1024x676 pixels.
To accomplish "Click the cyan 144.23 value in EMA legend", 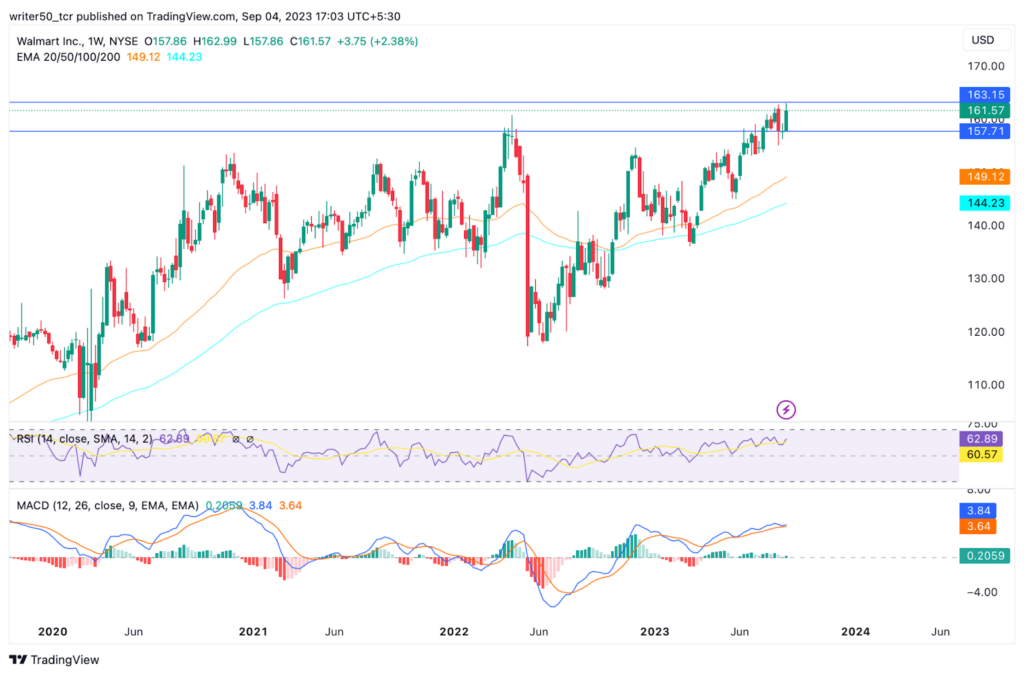I will tap(184, 57).
